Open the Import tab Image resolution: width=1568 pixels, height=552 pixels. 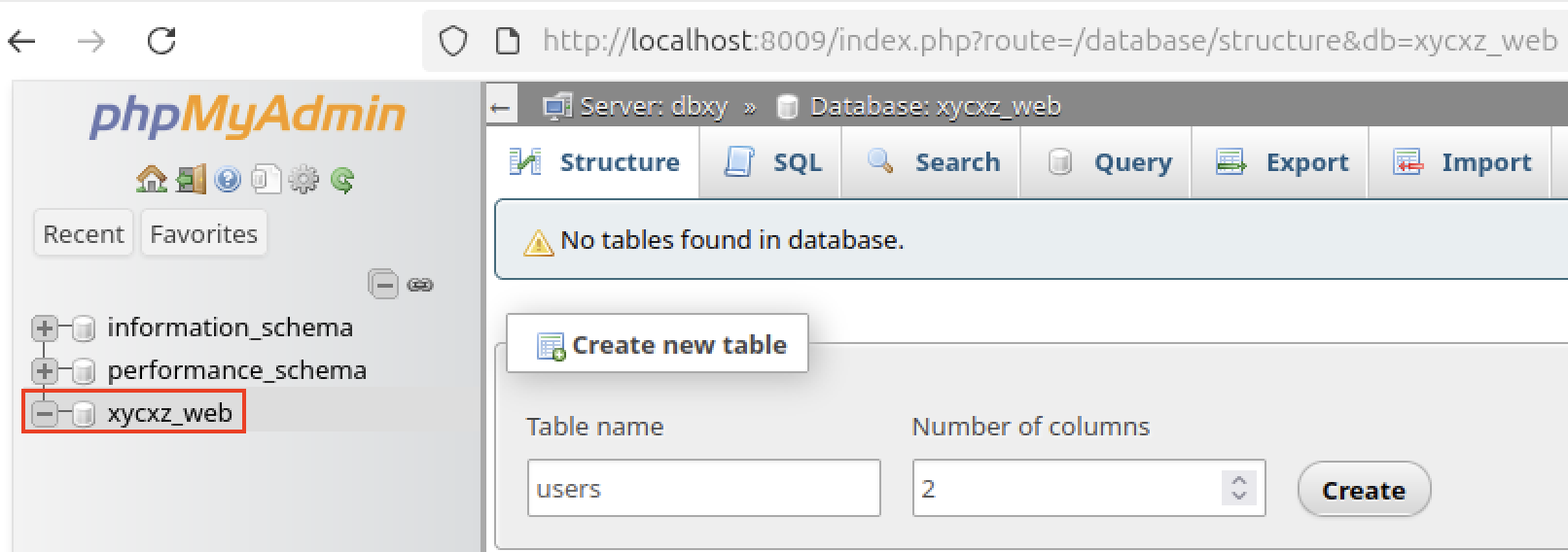click(x=1461, y=162)
